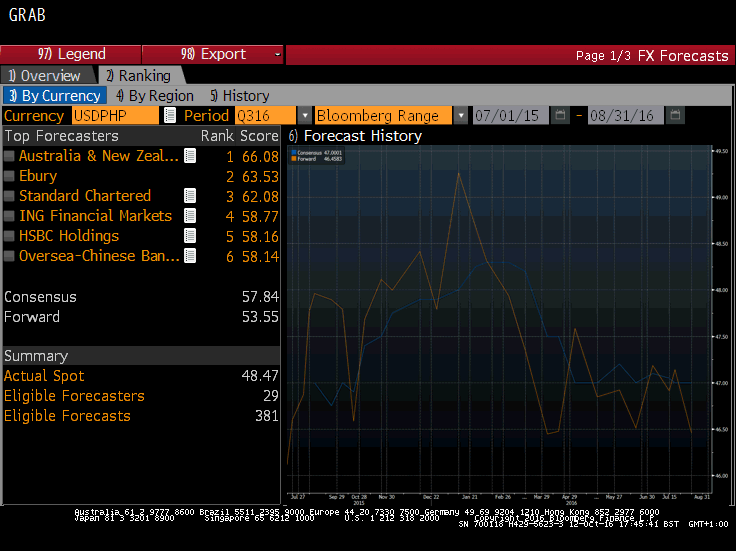Click the start date field 07/01/15
The width and height of the screenshot is (736, 551).
click(510, 115)
